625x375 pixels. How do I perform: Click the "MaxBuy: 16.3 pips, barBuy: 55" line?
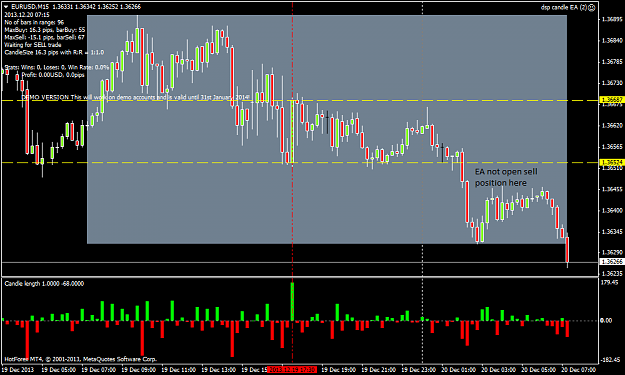(x=45, y=30)
